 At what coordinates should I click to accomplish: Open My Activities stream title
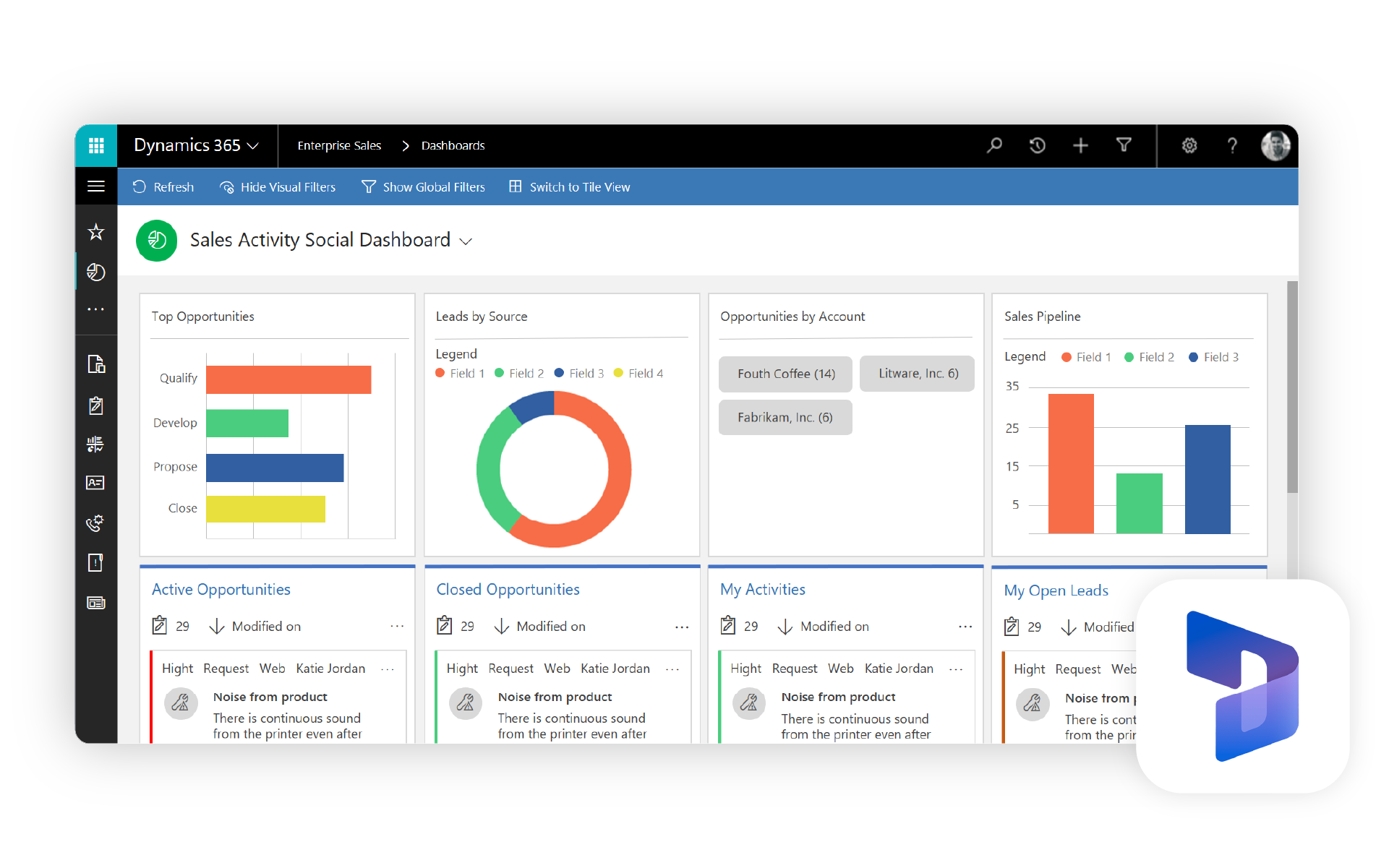pyautogui.click(x=763, y=590)
